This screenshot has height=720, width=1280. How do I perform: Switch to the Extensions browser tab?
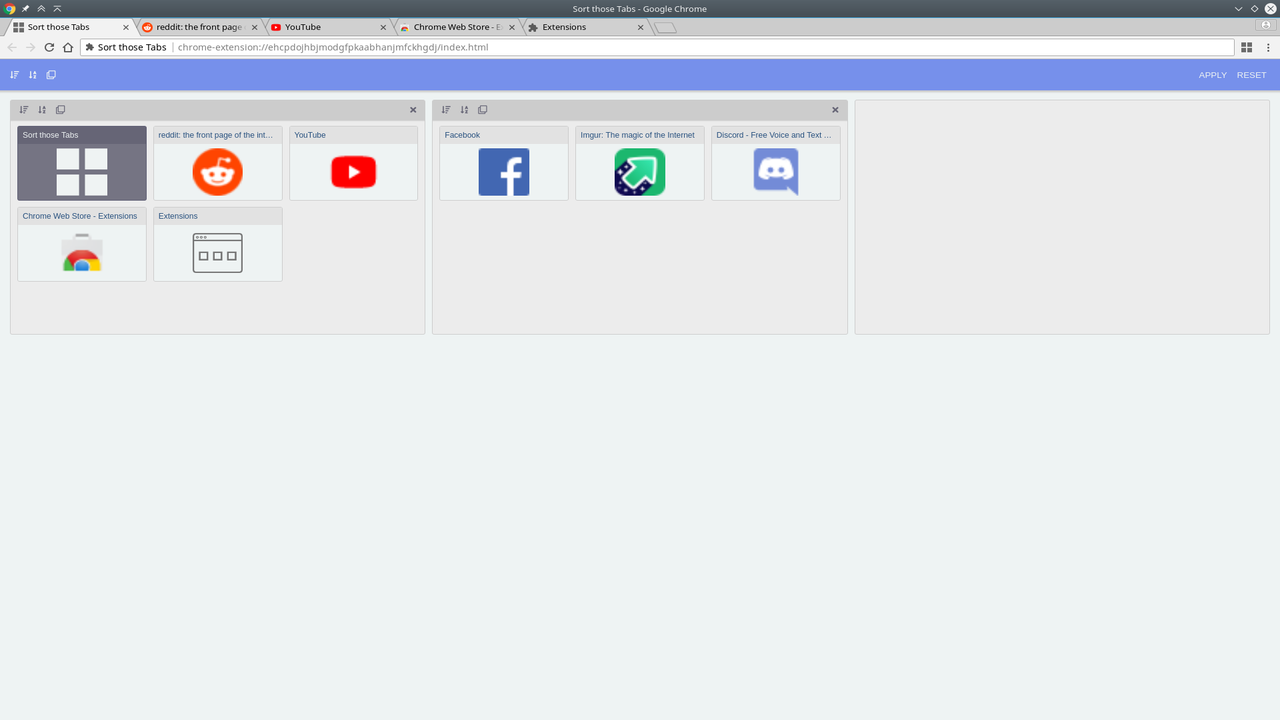(586, 27)
